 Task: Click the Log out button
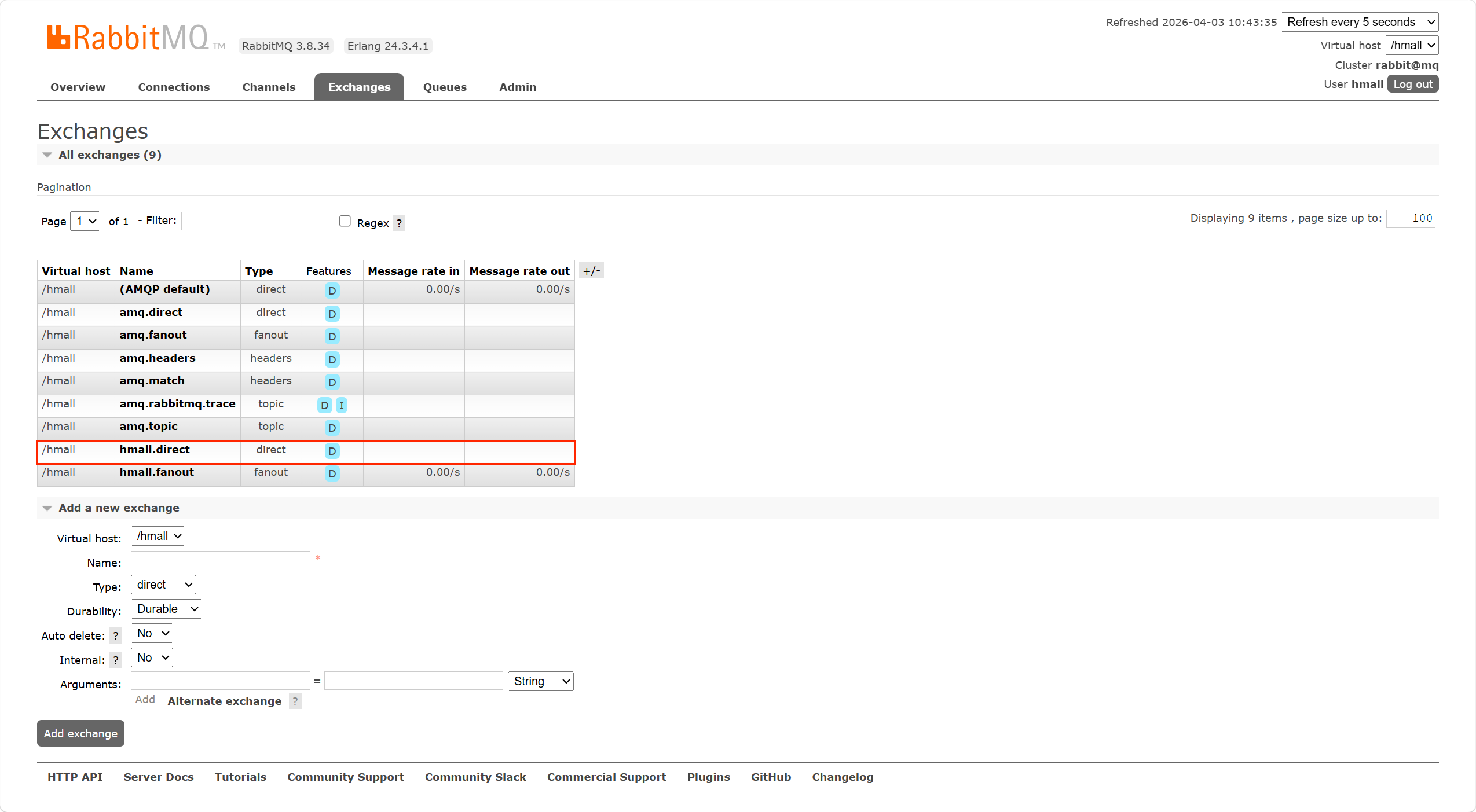(1412, 84)
